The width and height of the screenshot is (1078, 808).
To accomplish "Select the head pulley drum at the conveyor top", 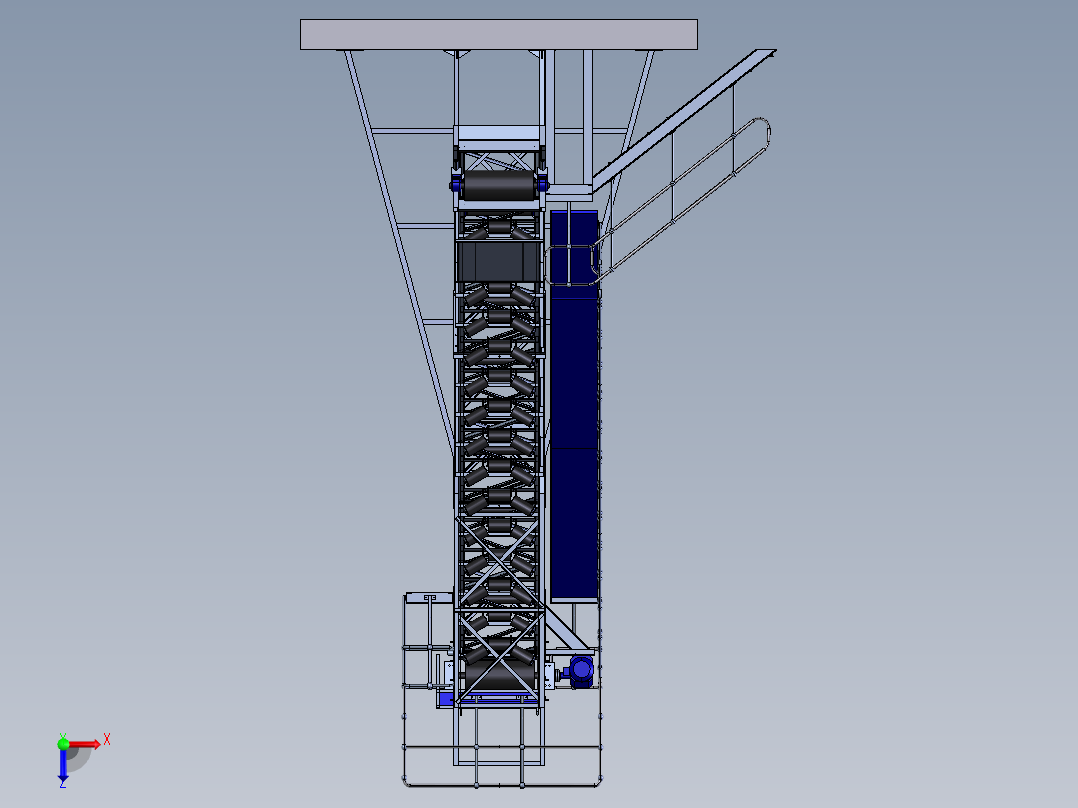I will coord(498,184).
